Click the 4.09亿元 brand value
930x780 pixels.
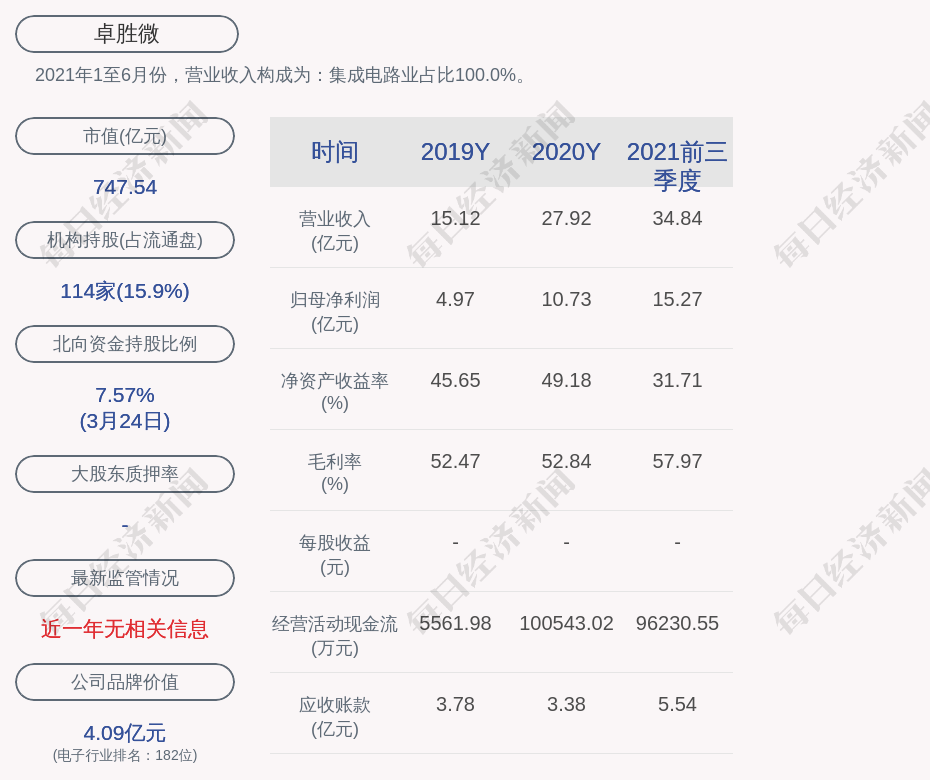tap(125, 733)
